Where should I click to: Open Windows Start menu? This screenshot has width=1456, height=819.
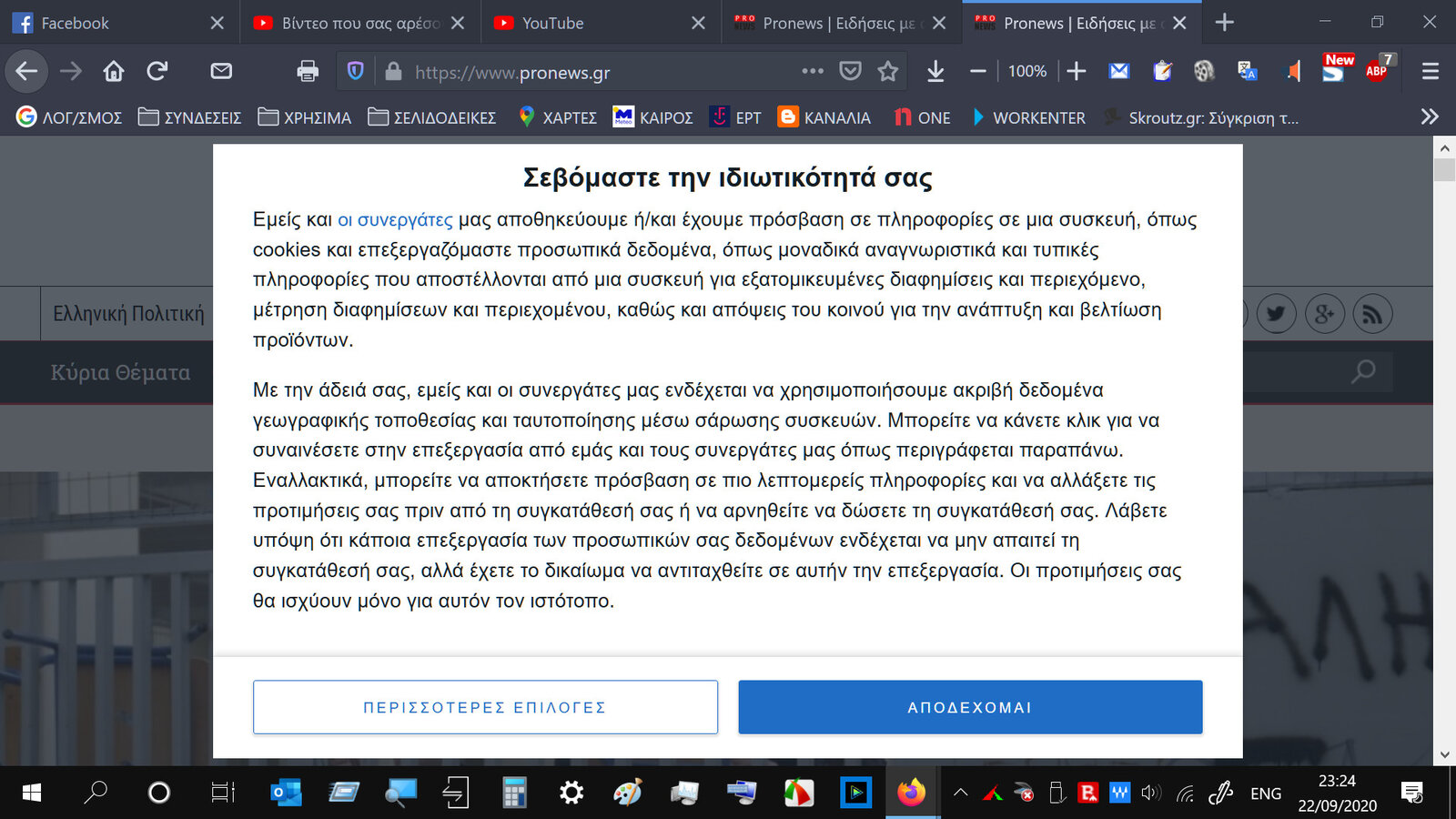click(x=31, y=793)
